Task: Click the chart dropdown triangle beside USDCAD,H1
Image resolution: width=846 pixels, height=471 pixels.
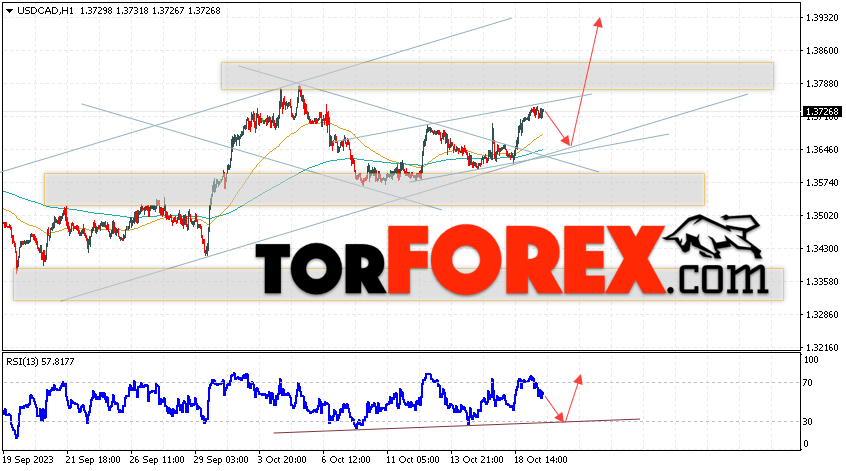Action: (x=9, y=11)
